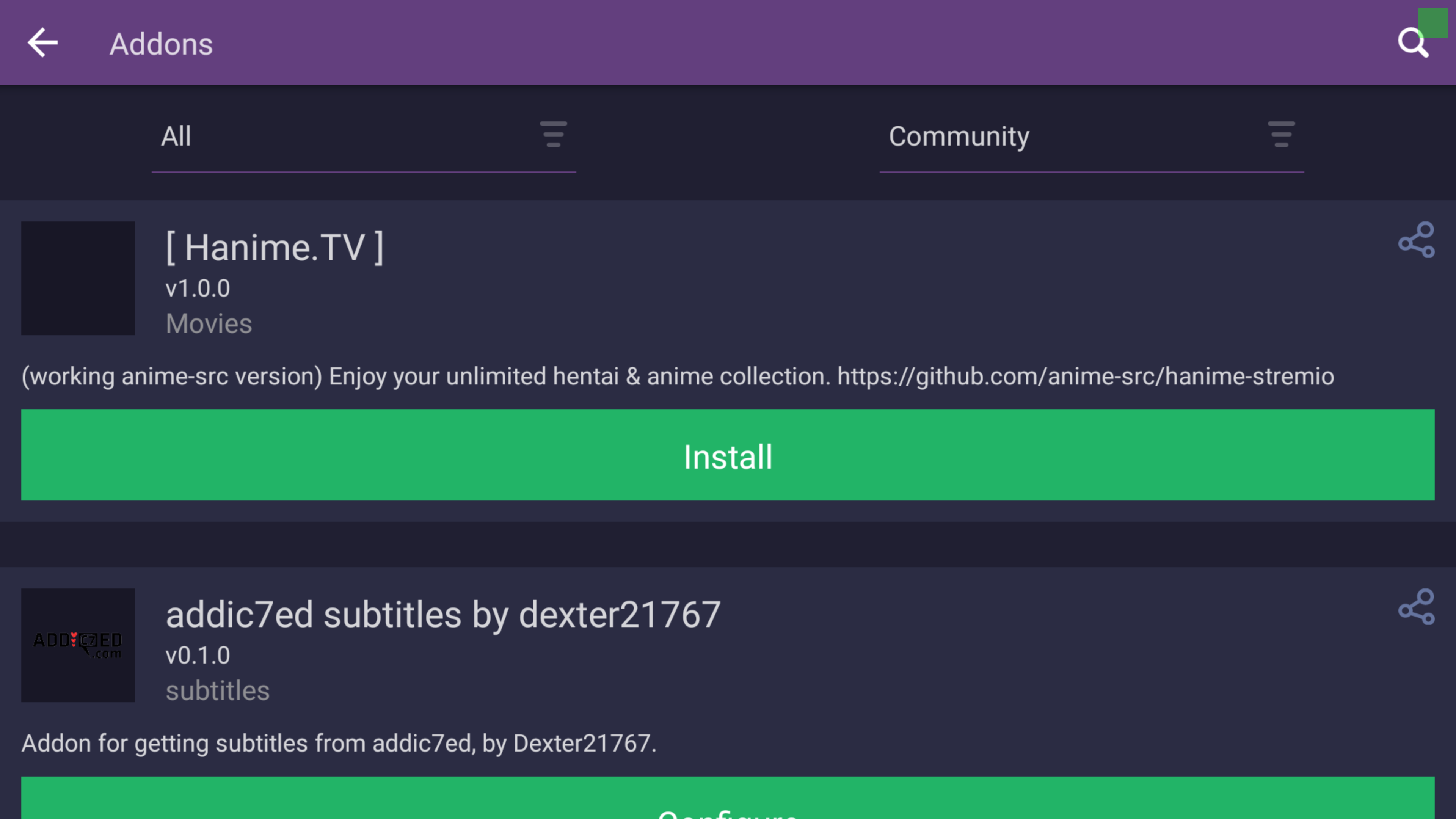Share the Hanime.TV addon
This screenshot has height=819, width=1456.
coord(1417,240)
